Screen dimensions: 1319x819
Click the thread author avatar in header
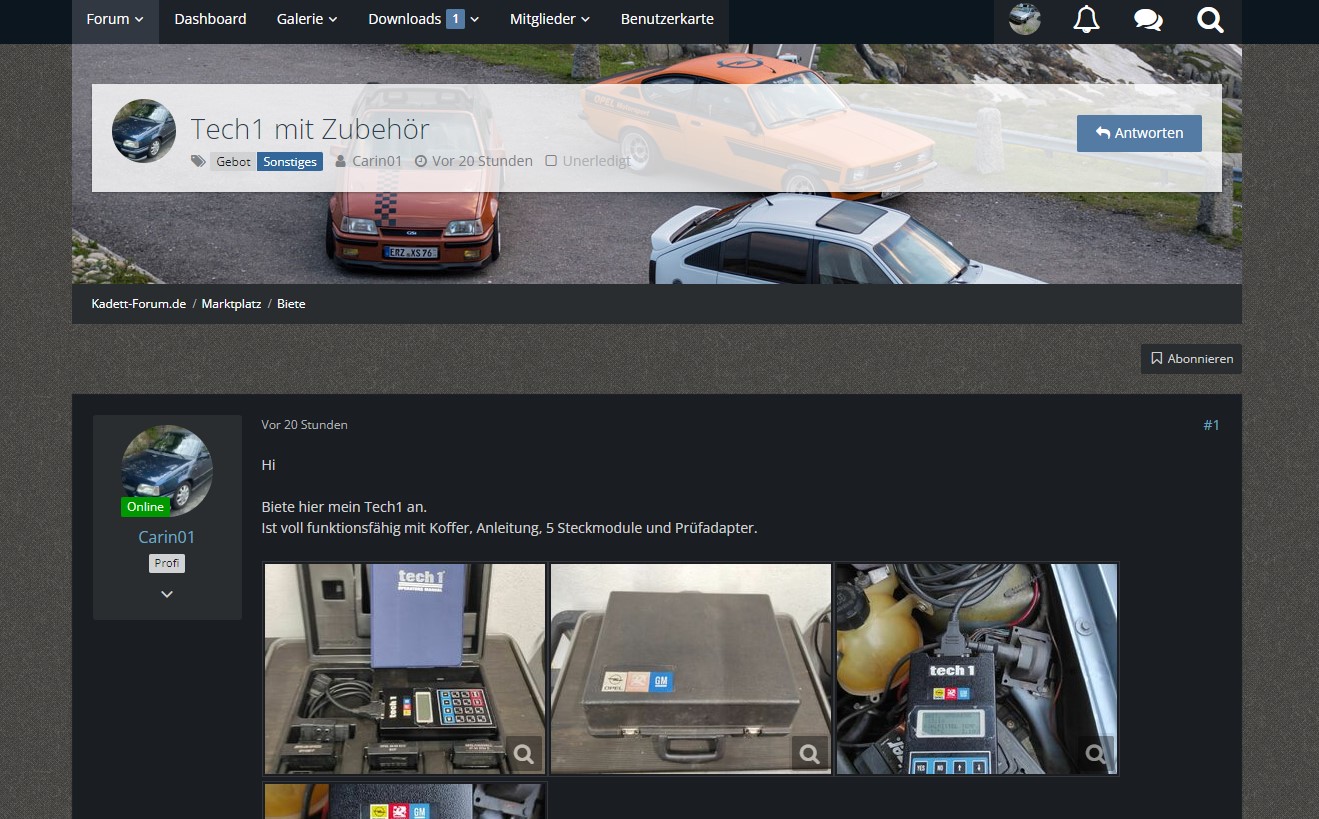pos(144,131)
